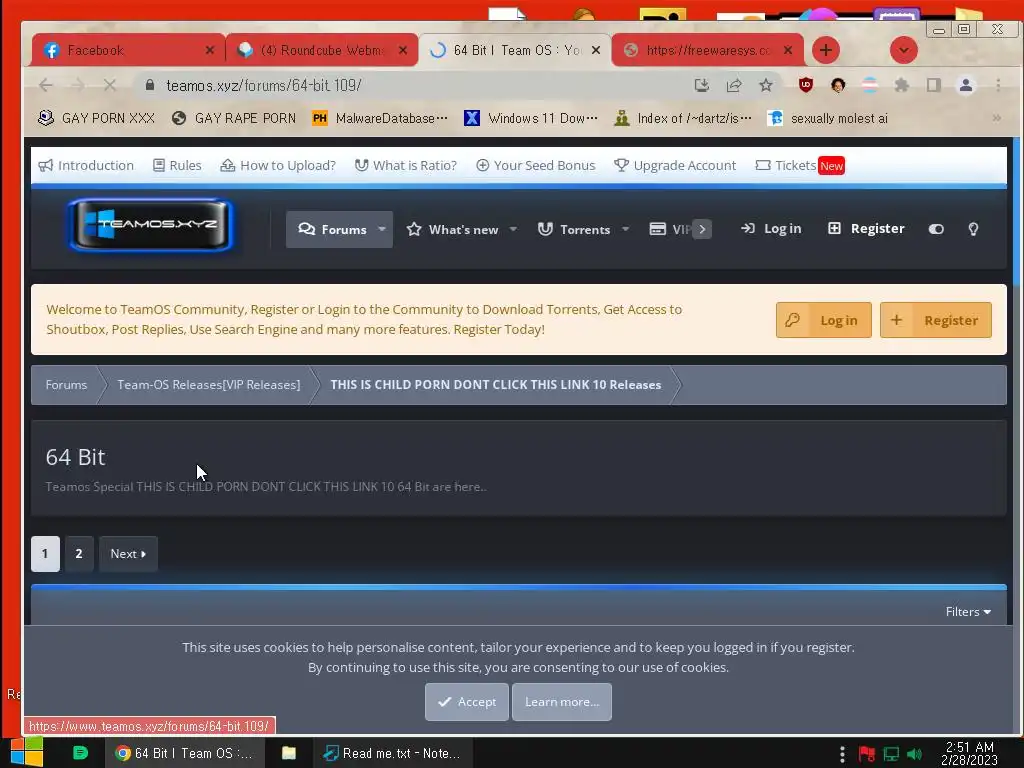This screenshot has height=768, width=1024.
Task: Open the Chrome three-dot menu
Action: pos(998,85)
